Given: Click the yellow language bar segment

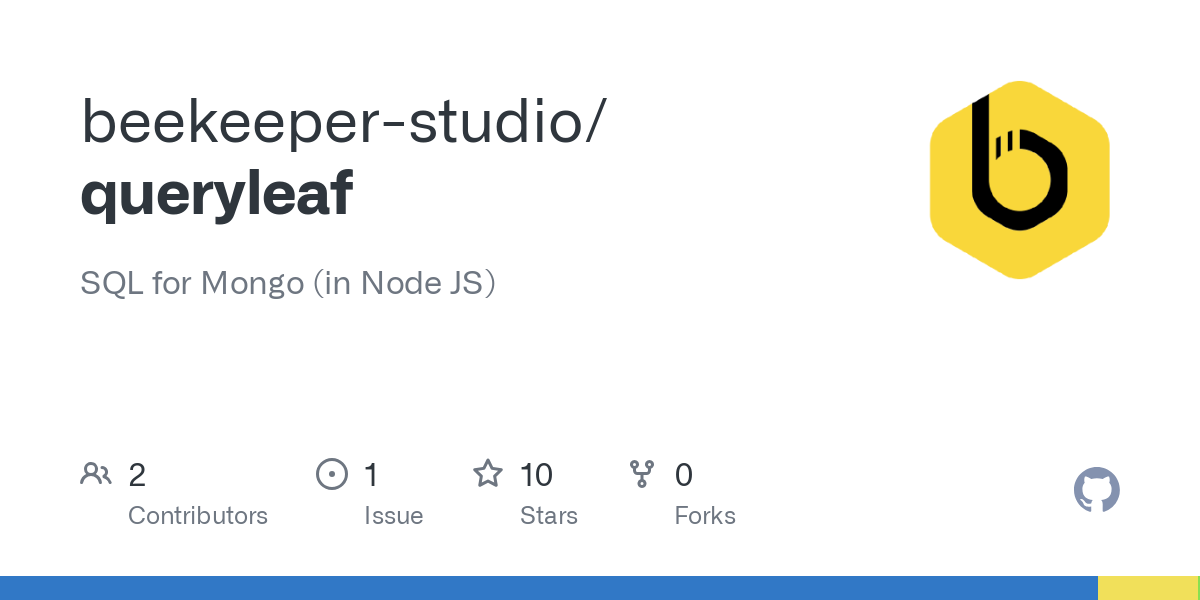Looking at the screenshot, I should (x=1148, y=588).
